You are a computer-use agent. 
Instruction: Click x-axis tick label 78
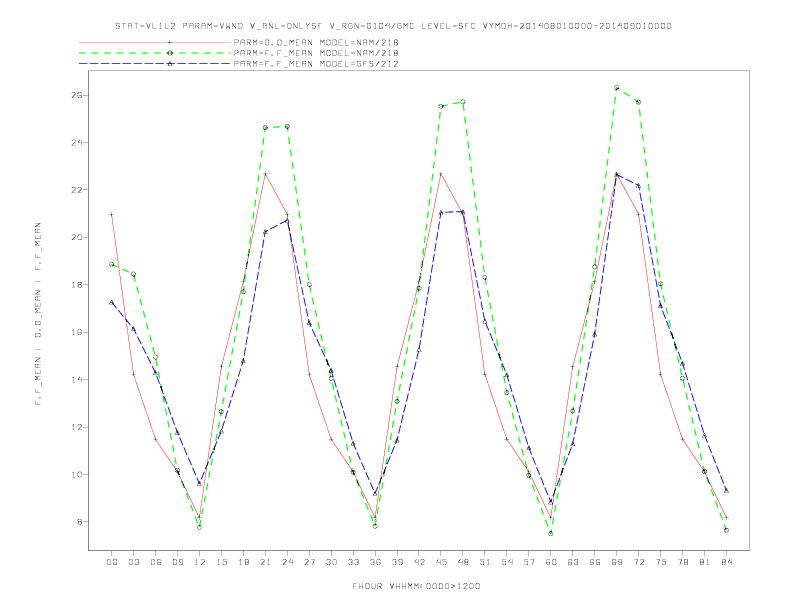[682, 562]
